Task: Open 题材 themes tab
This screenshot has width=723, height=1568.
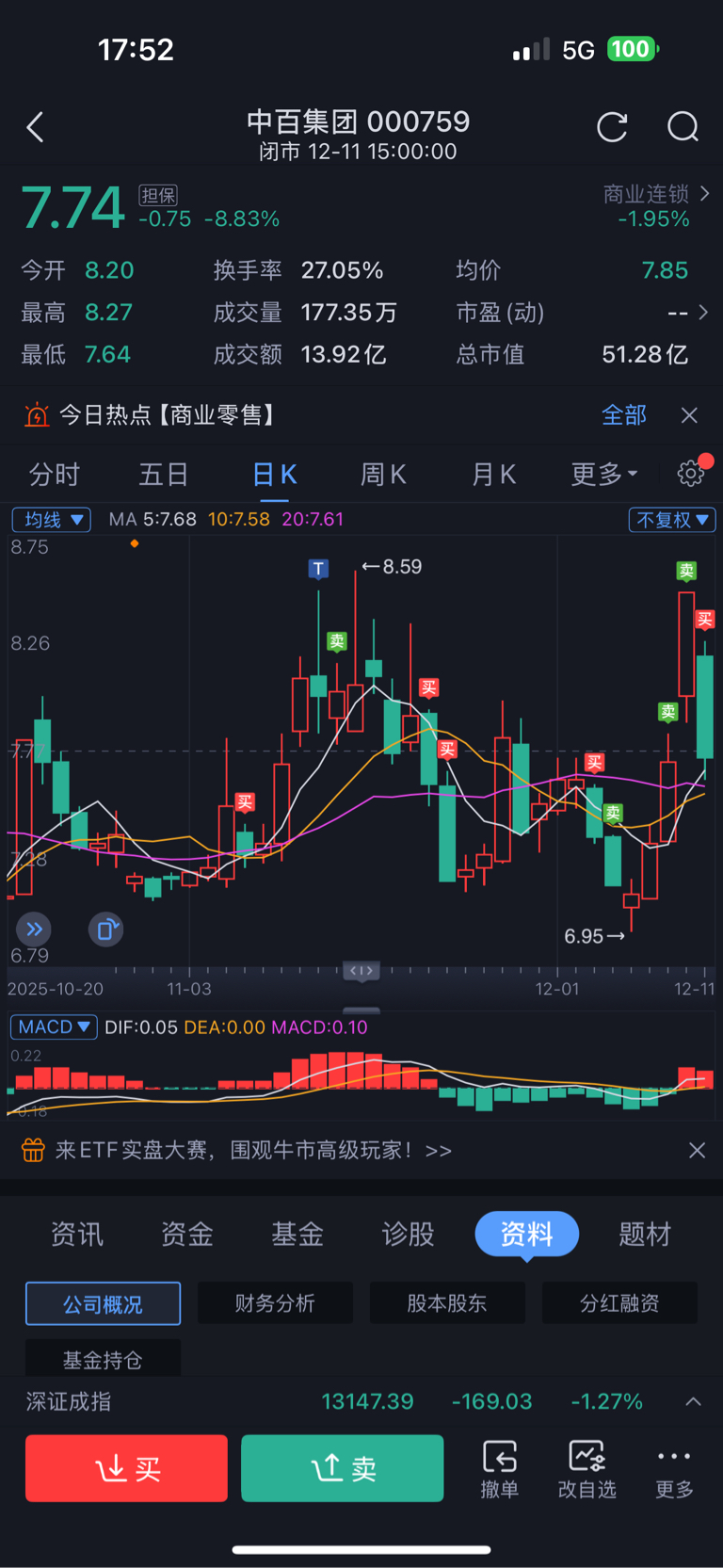Action: point(645,1234)
